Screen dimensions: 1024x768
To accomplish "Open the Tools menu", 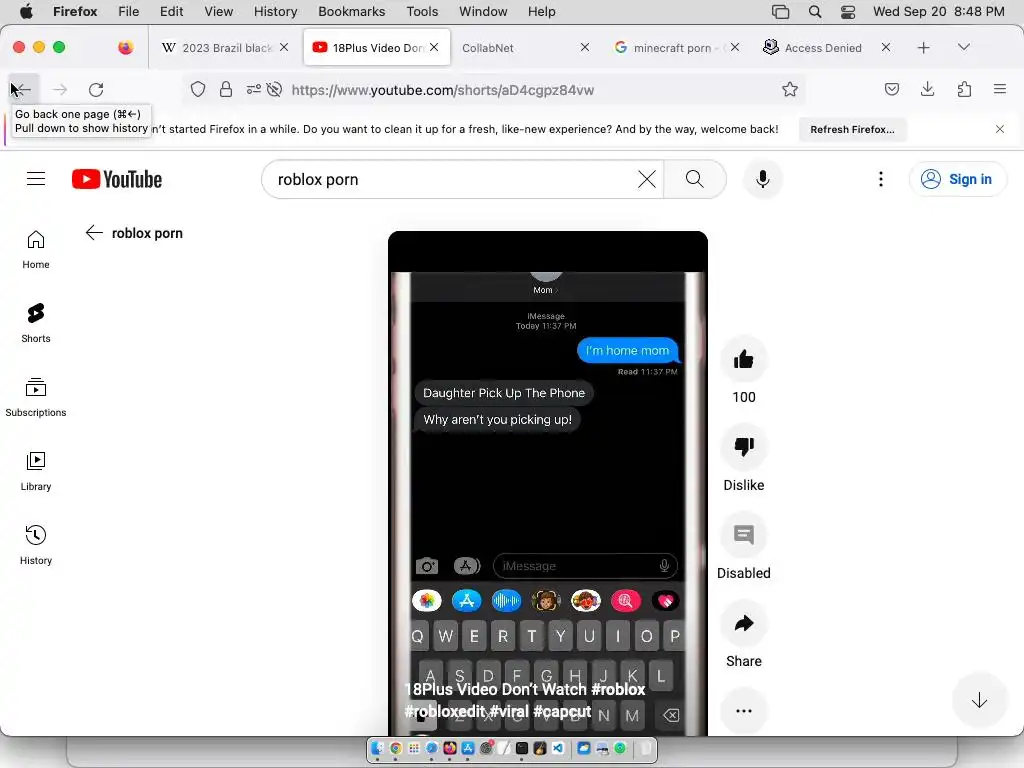I will (422, 11).
